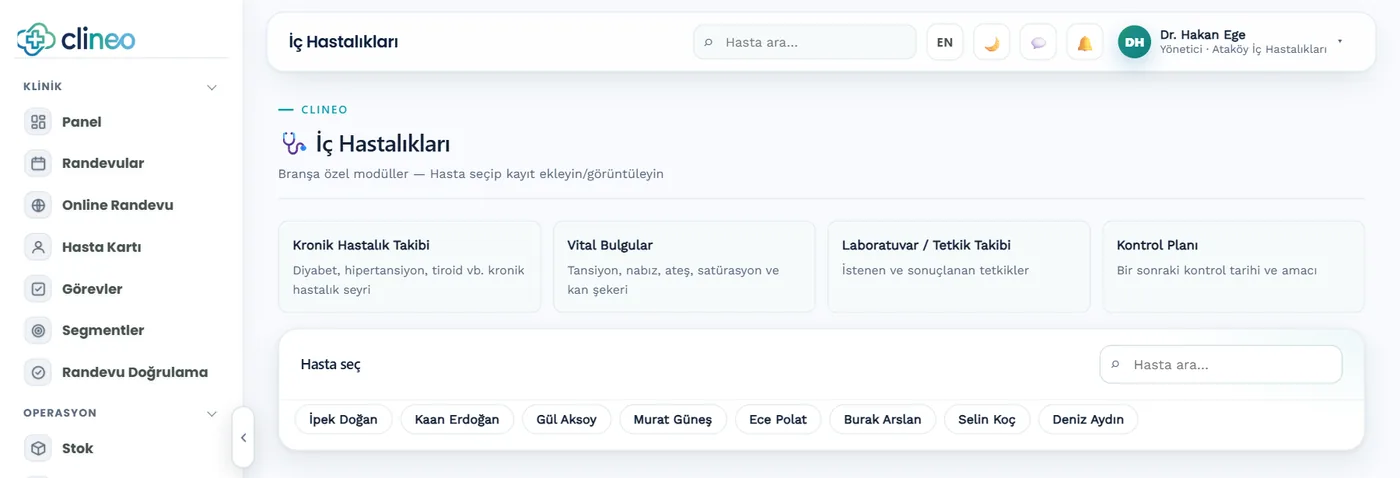Open the Laboratuvar / Tetkik Takibi card
The width and height of the screenshot is (1400, 478).
click(x=959, y=267)
